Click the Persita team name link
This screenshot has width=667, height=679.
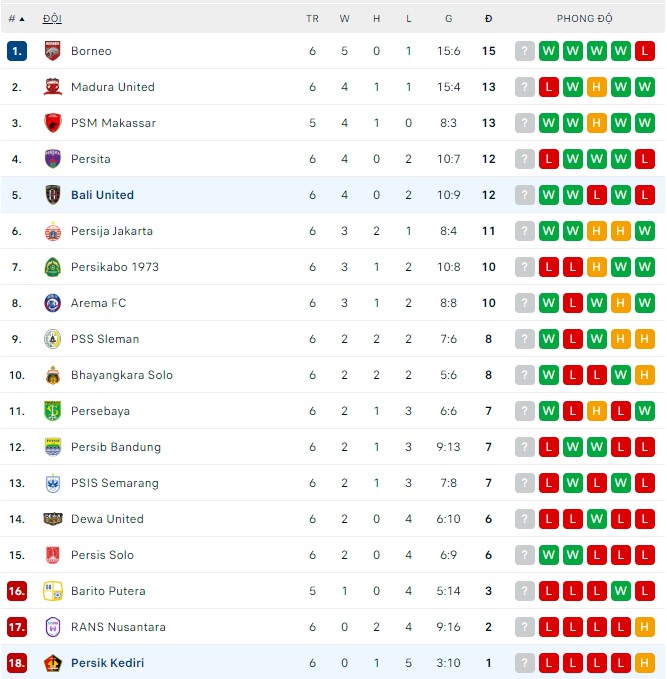click(x=90, y=159)
